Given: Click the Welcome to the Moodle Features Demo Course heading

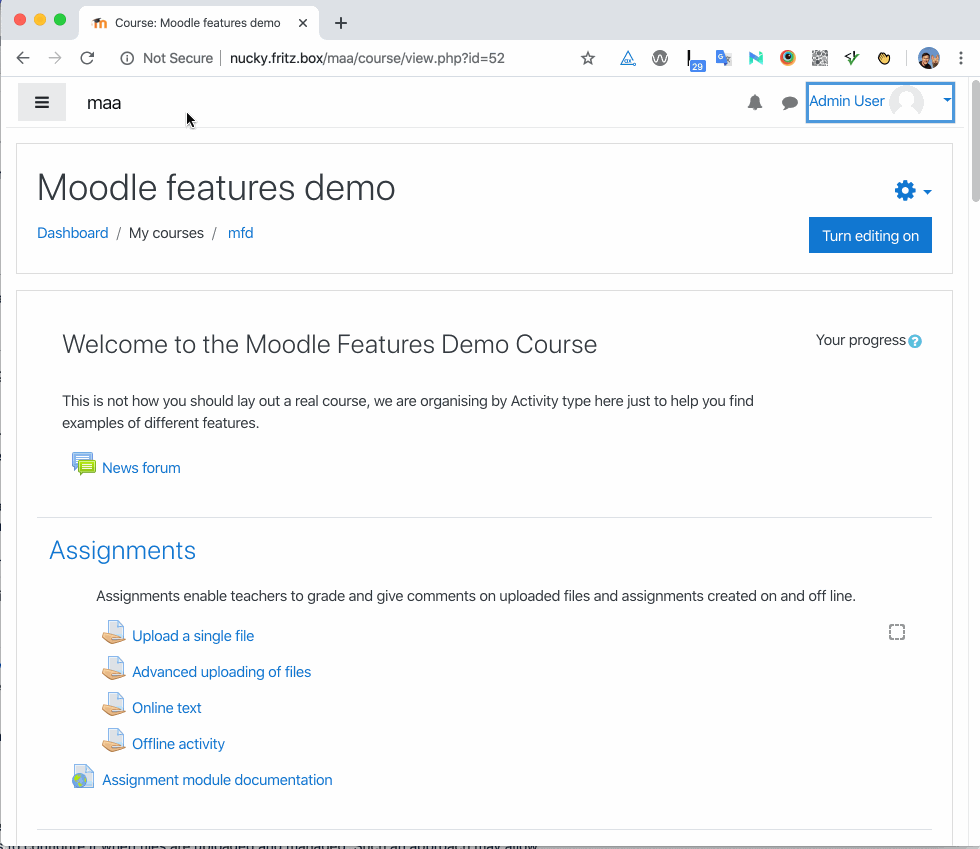Looking at the screenshot, I should pyautogui.click(x=329, y=344).
